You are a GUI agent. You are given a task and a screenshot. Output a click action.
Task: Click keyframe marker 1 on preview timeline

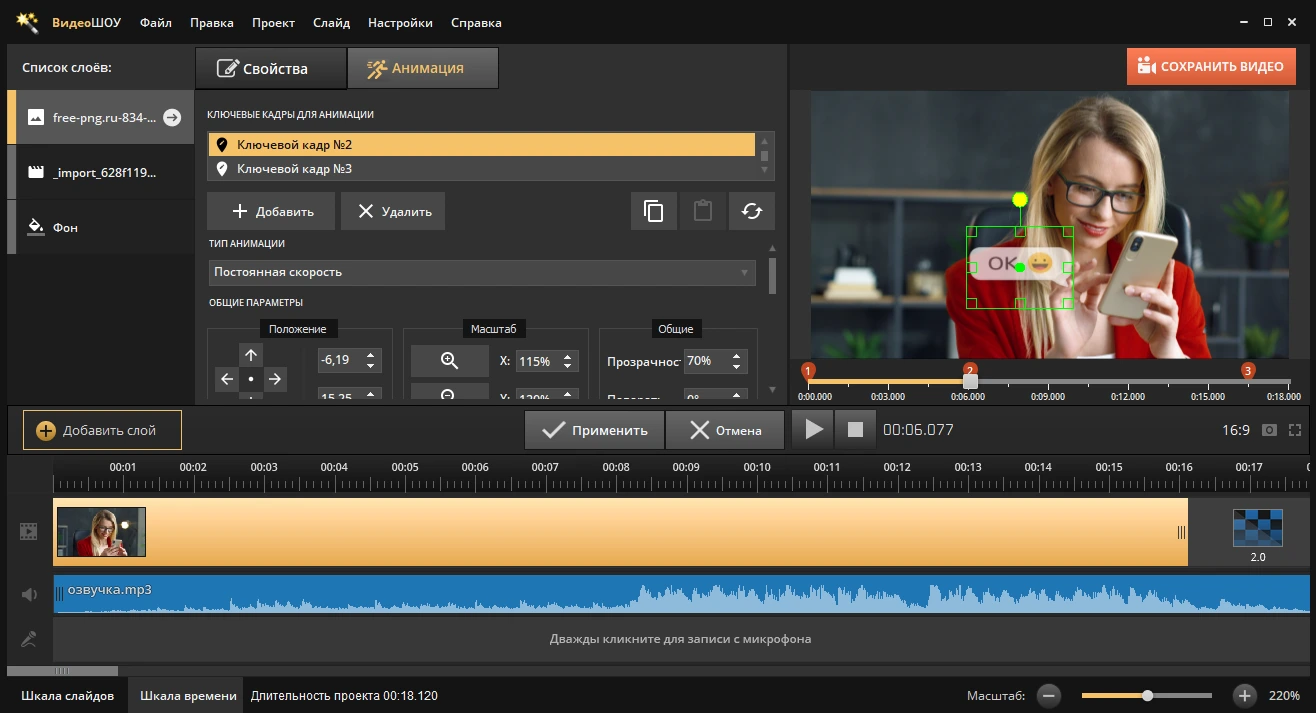pyautogui.click(x=808, y=371)
